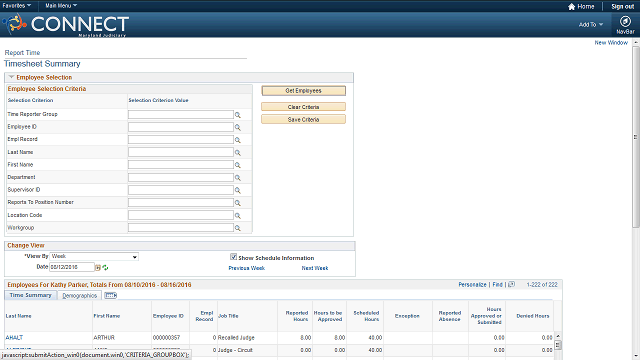Click the 1-222 of 222 row counter
This screenshot has height=360, width=640.
pos(542,284)
